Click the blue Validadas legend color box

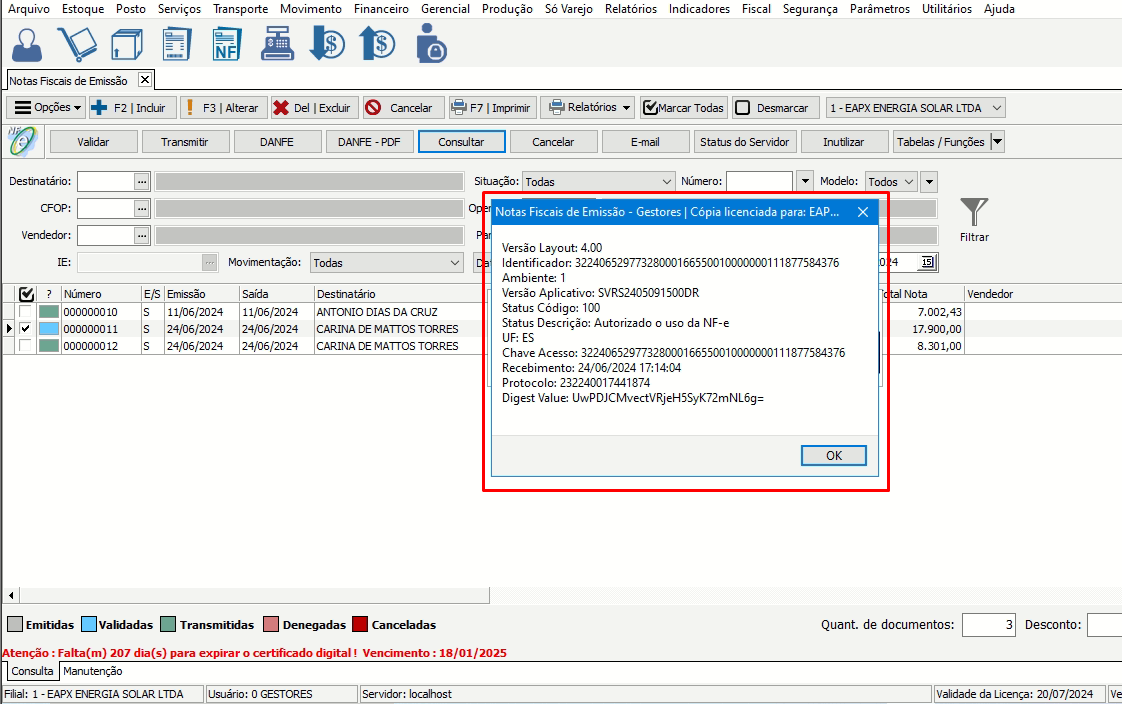coord(88,625)
